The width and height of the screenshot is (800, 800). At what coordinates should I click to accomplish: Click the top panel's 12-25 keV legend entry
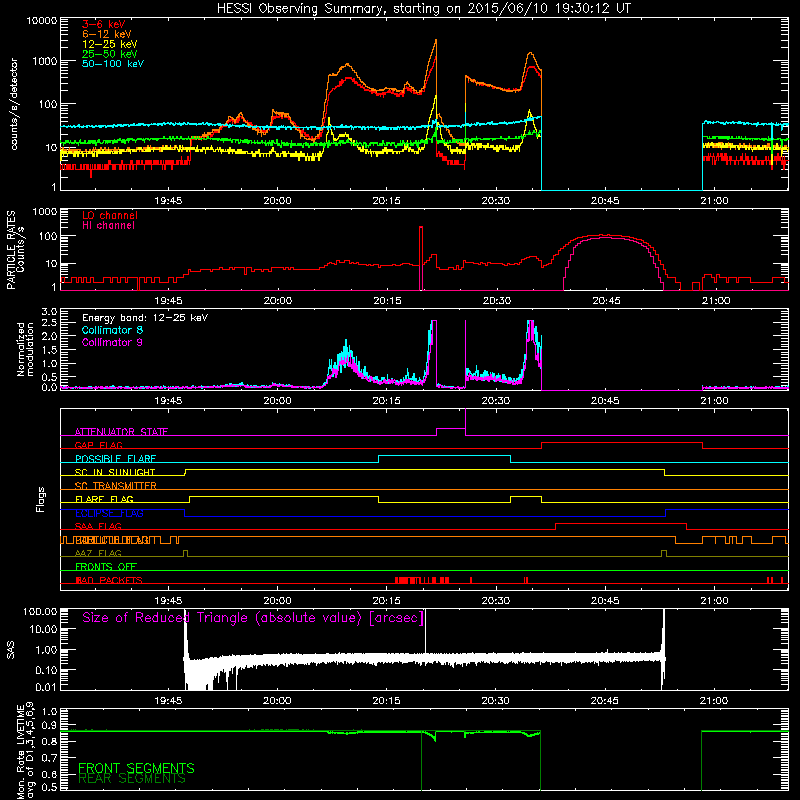pyautogui.click(x=109, y=44)
